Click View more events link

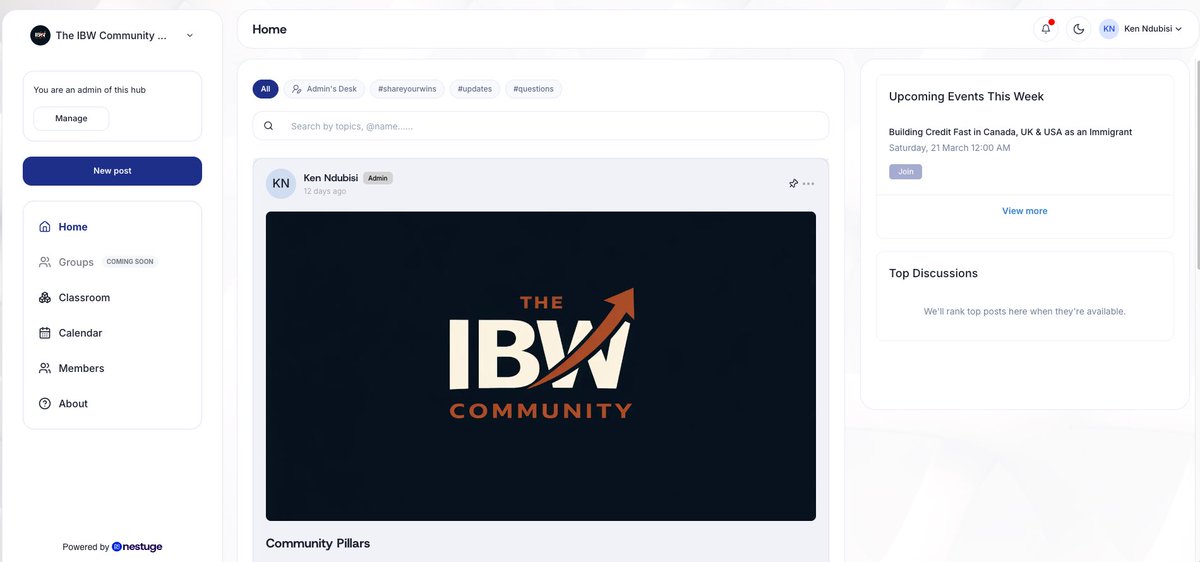pyautogui.click(x=1025, y=211)
